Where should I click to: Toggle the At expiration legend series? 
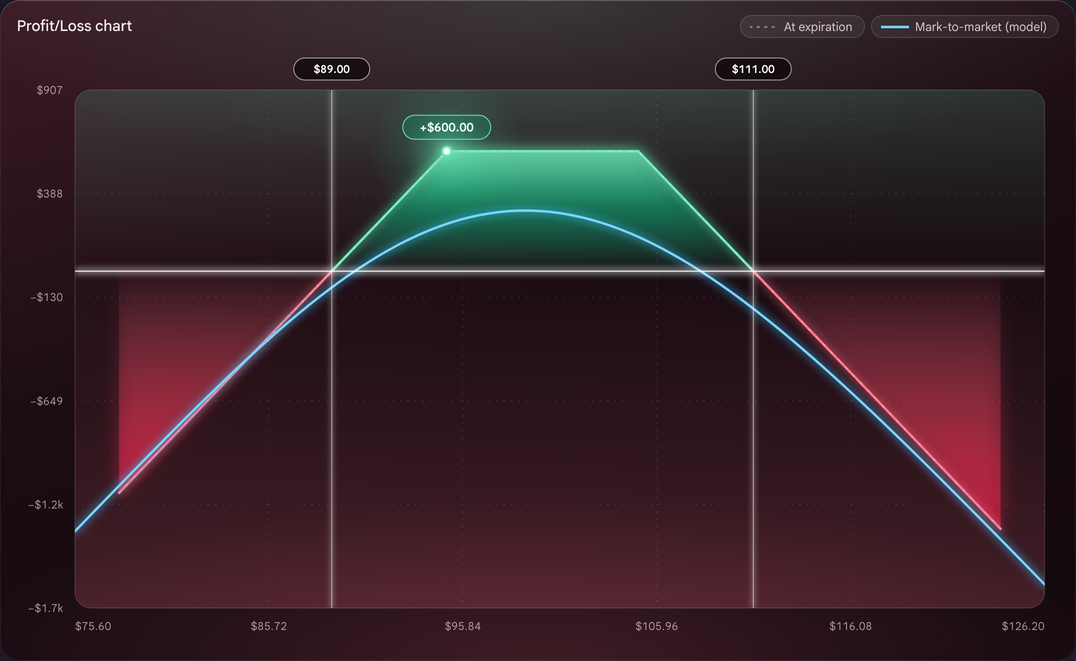[802, 27]
